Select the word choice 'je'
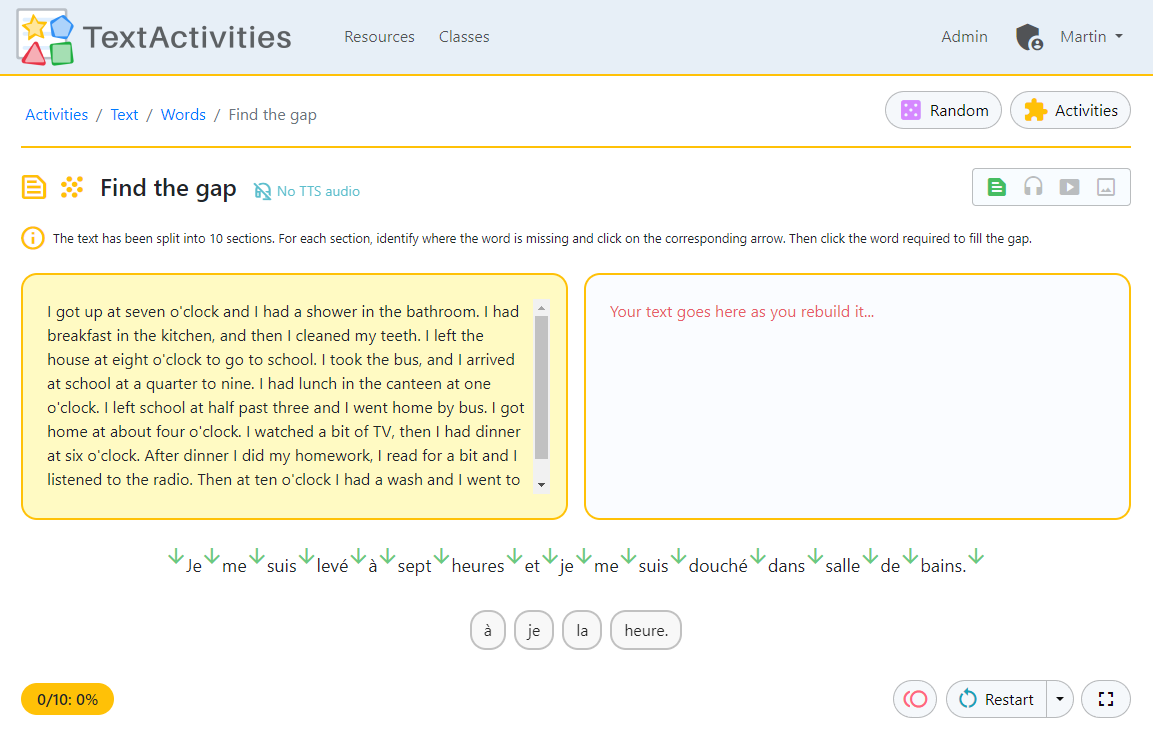 (534, 630)
